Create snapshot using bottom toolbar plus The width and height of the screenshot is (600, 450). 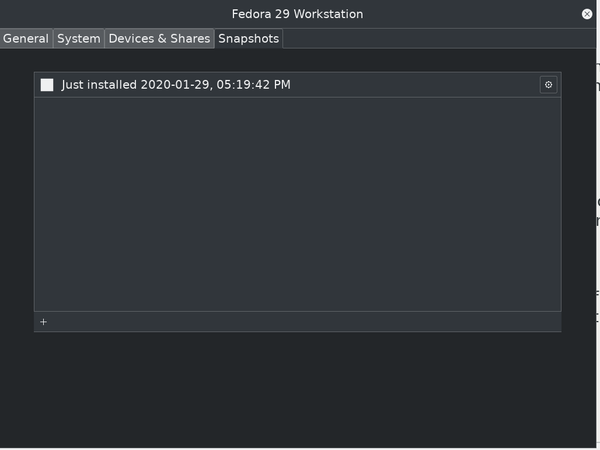43,322
